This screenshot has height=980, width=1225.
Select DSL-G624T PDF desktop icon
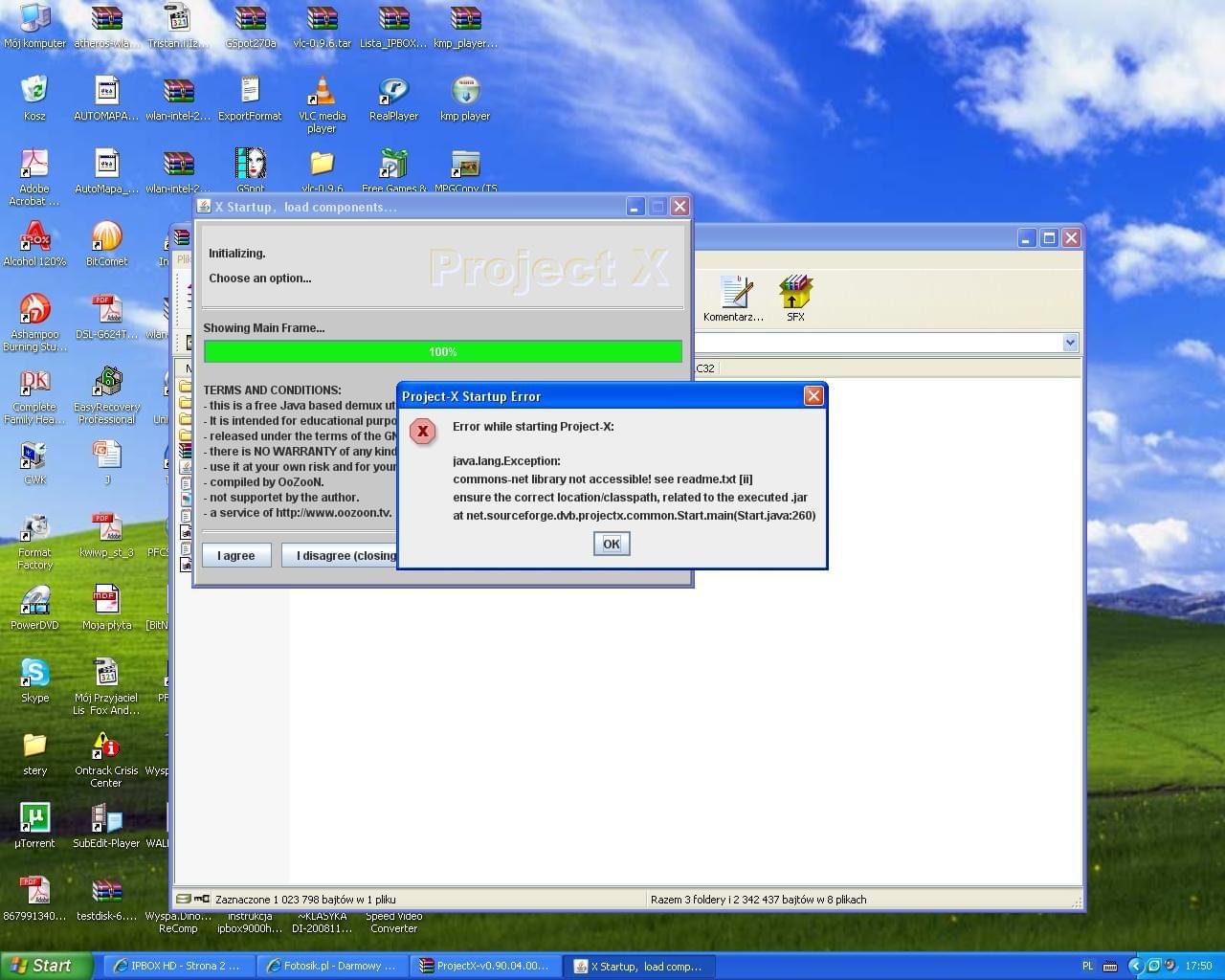click(106, 317)
